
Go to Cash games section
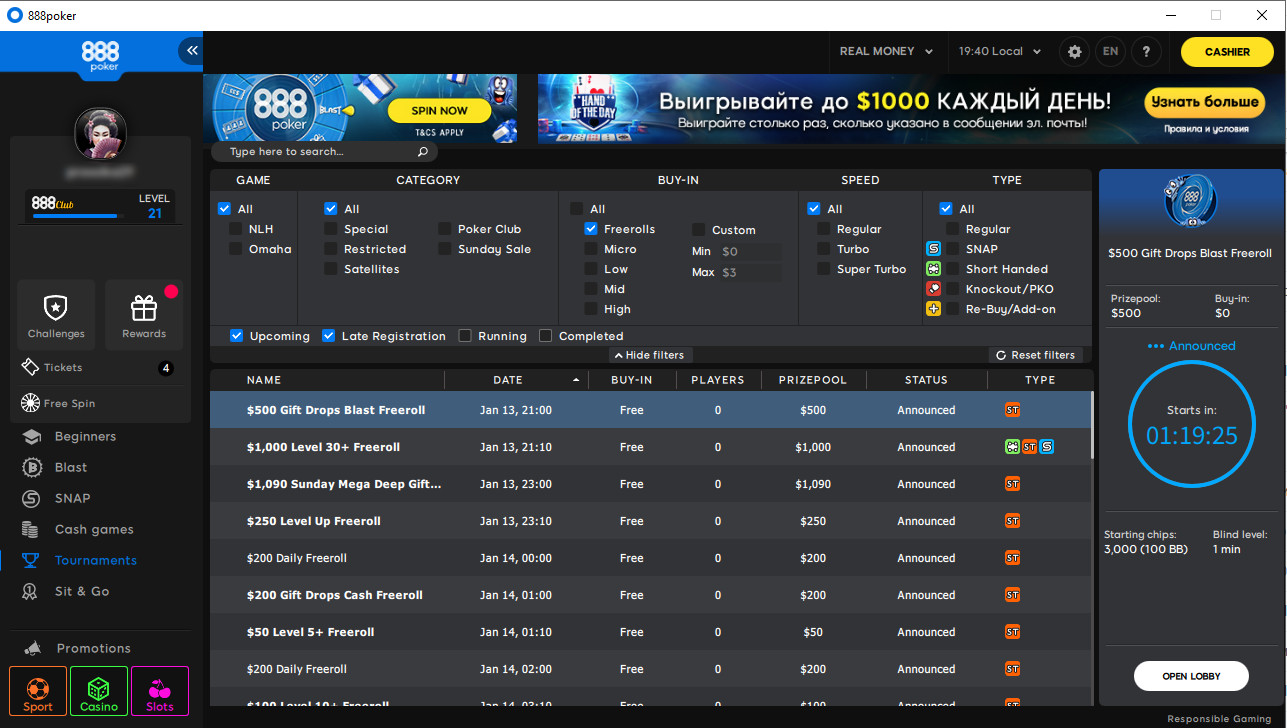pyautogui.click(x=94, y=530)
